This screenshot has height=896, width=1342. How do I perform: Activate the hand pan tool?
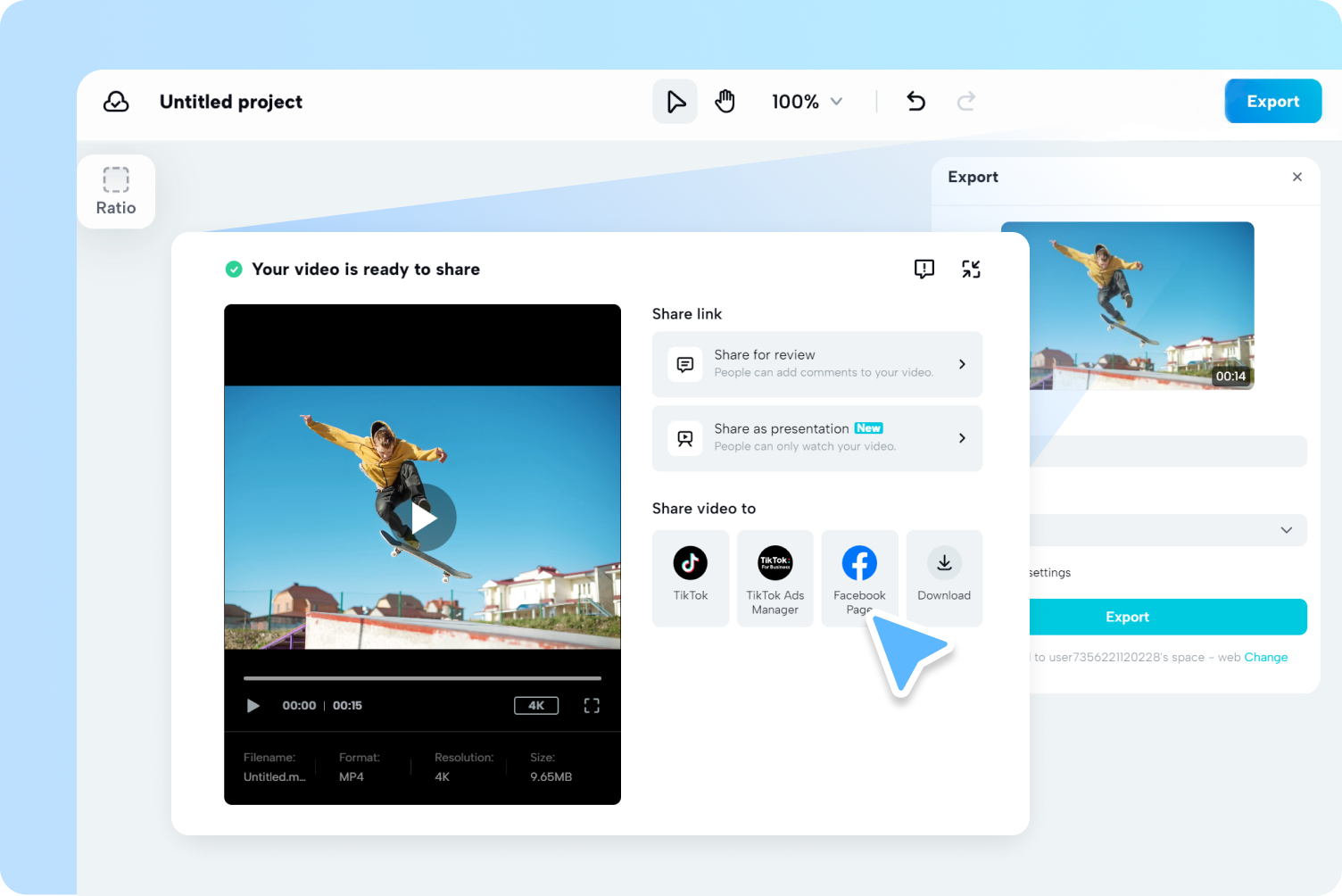725,102
